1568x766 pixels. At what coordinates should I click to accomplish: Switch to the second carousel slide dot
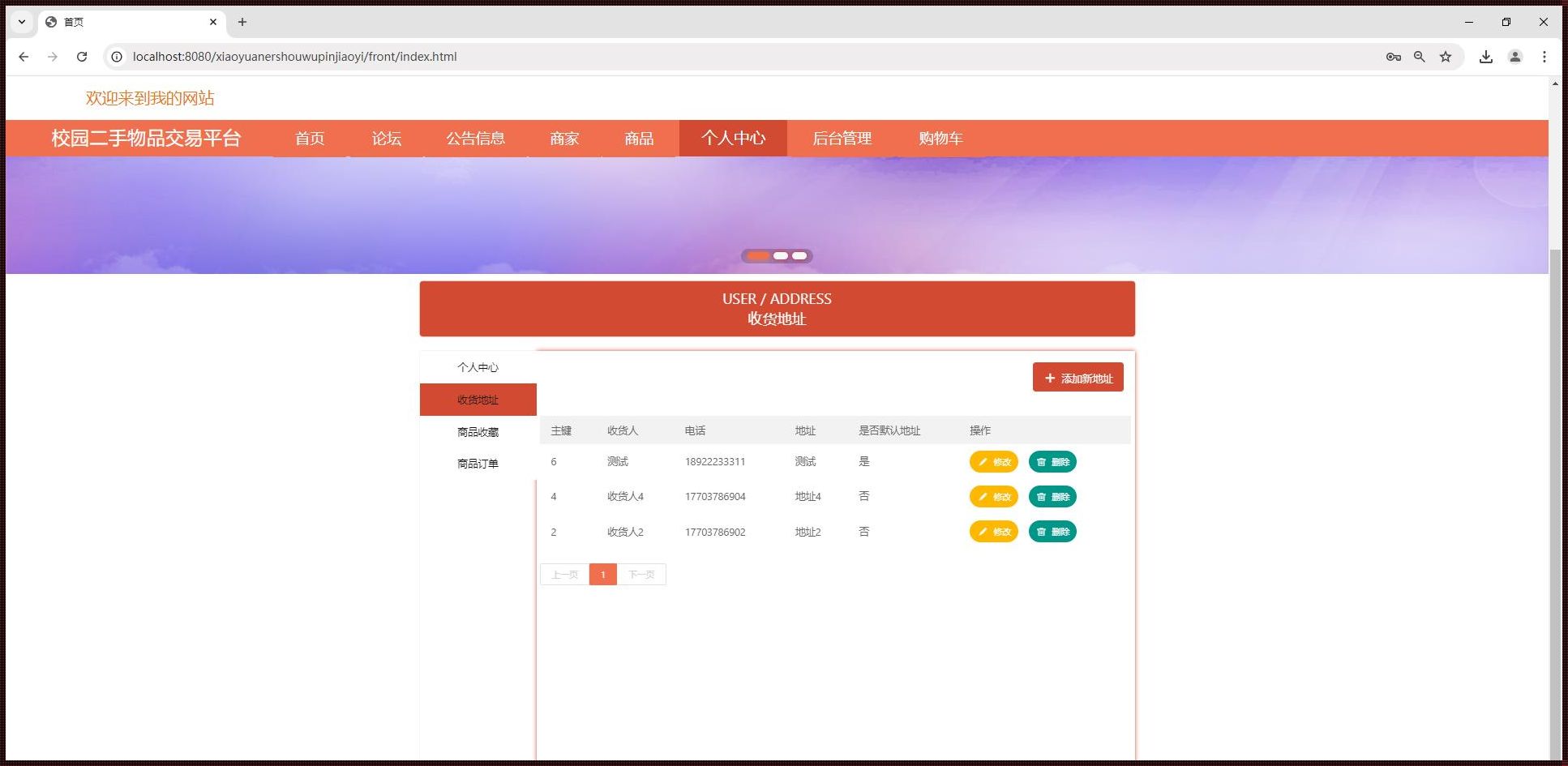coord(780,256)
